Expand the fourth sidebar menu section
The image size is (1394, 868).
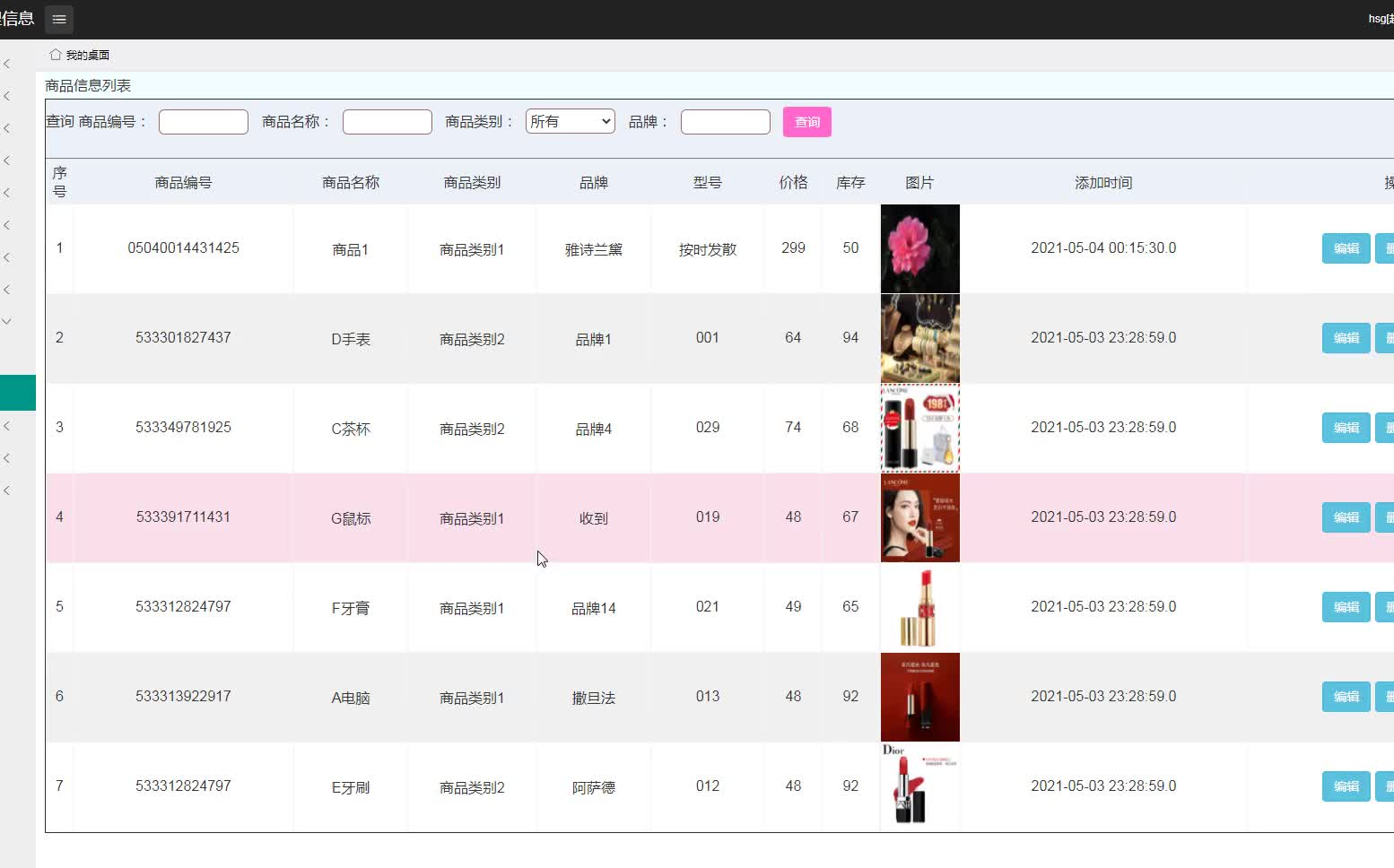[7, 161]
